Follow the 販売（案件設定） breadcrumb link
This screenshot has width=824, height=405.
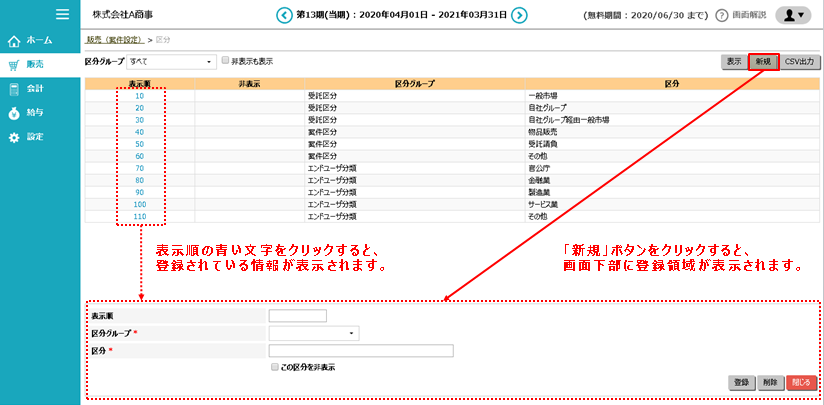115,40
